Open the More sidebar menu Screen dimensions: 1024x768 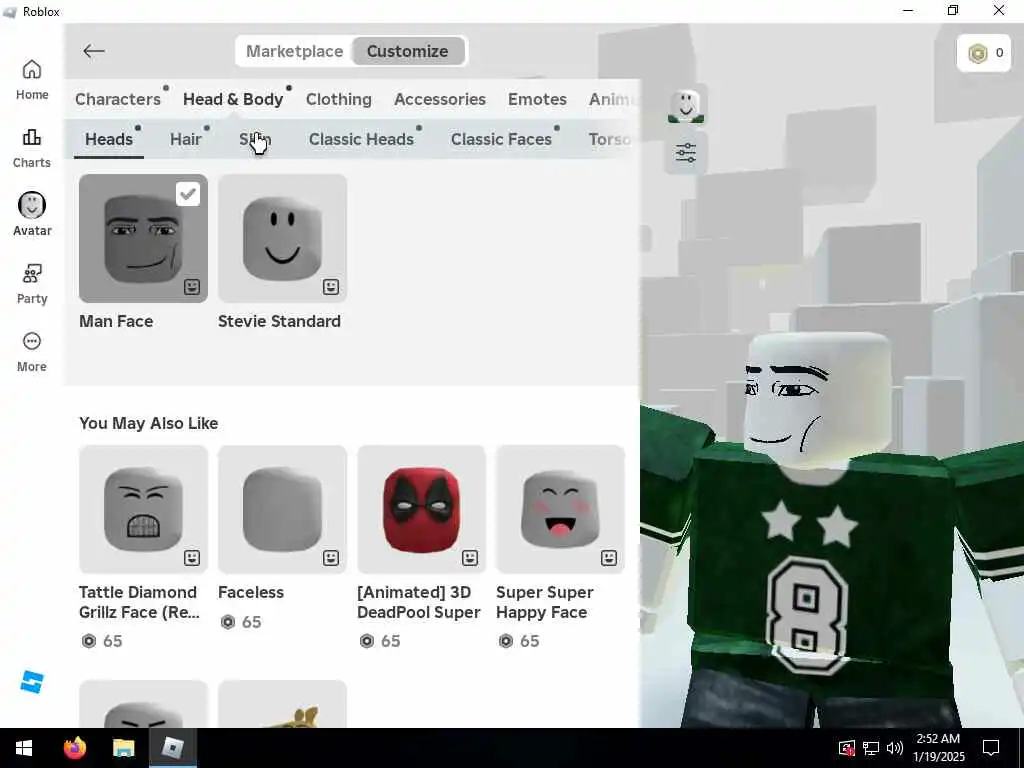[32, 352]
